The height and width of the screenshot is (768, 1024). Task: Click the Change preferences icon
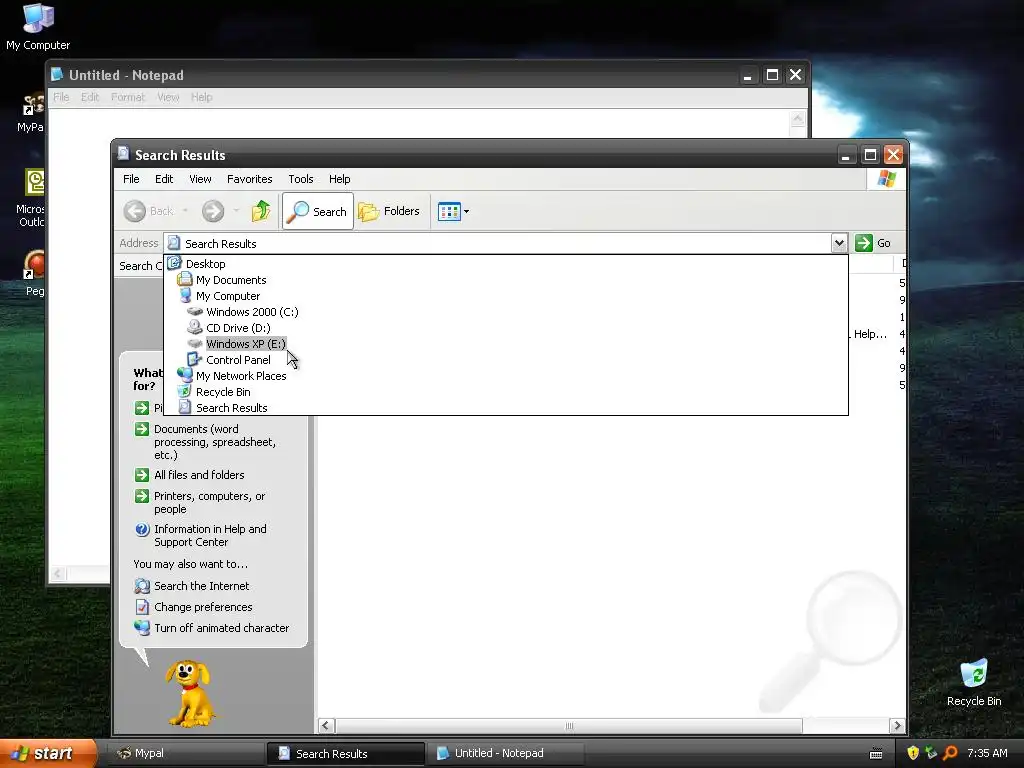pos(142,607)
